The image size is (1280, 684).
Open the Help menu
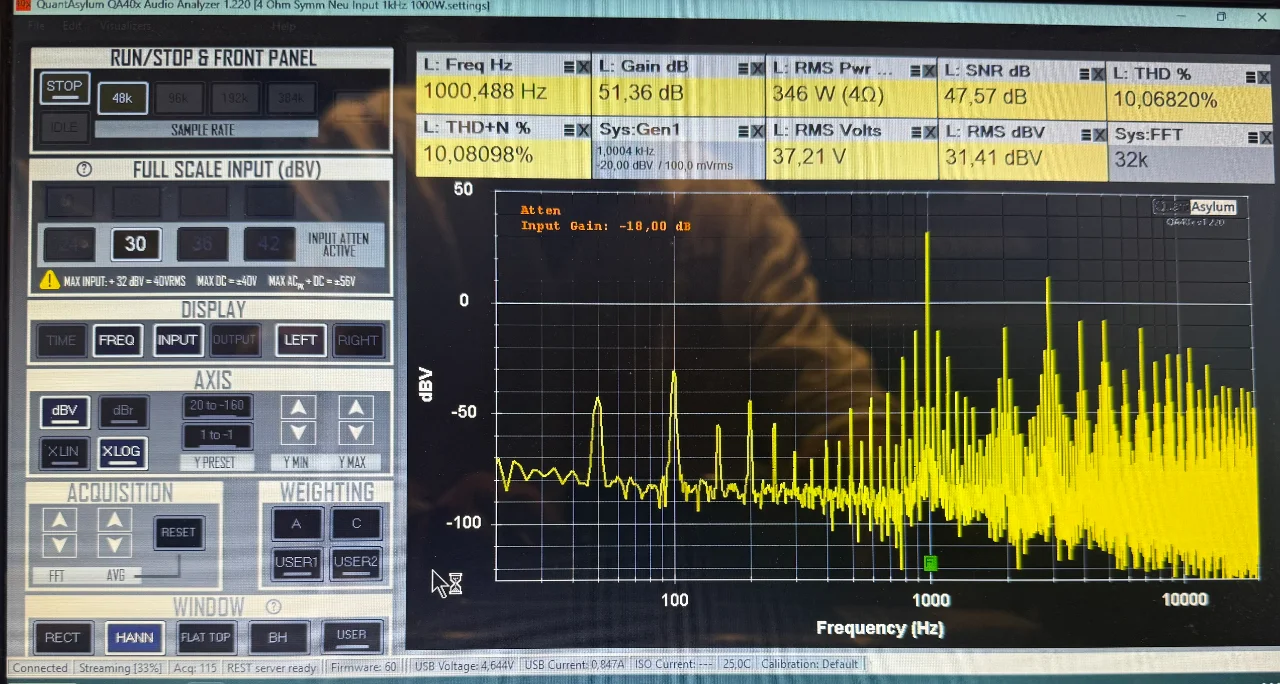(x=284, y=26)
